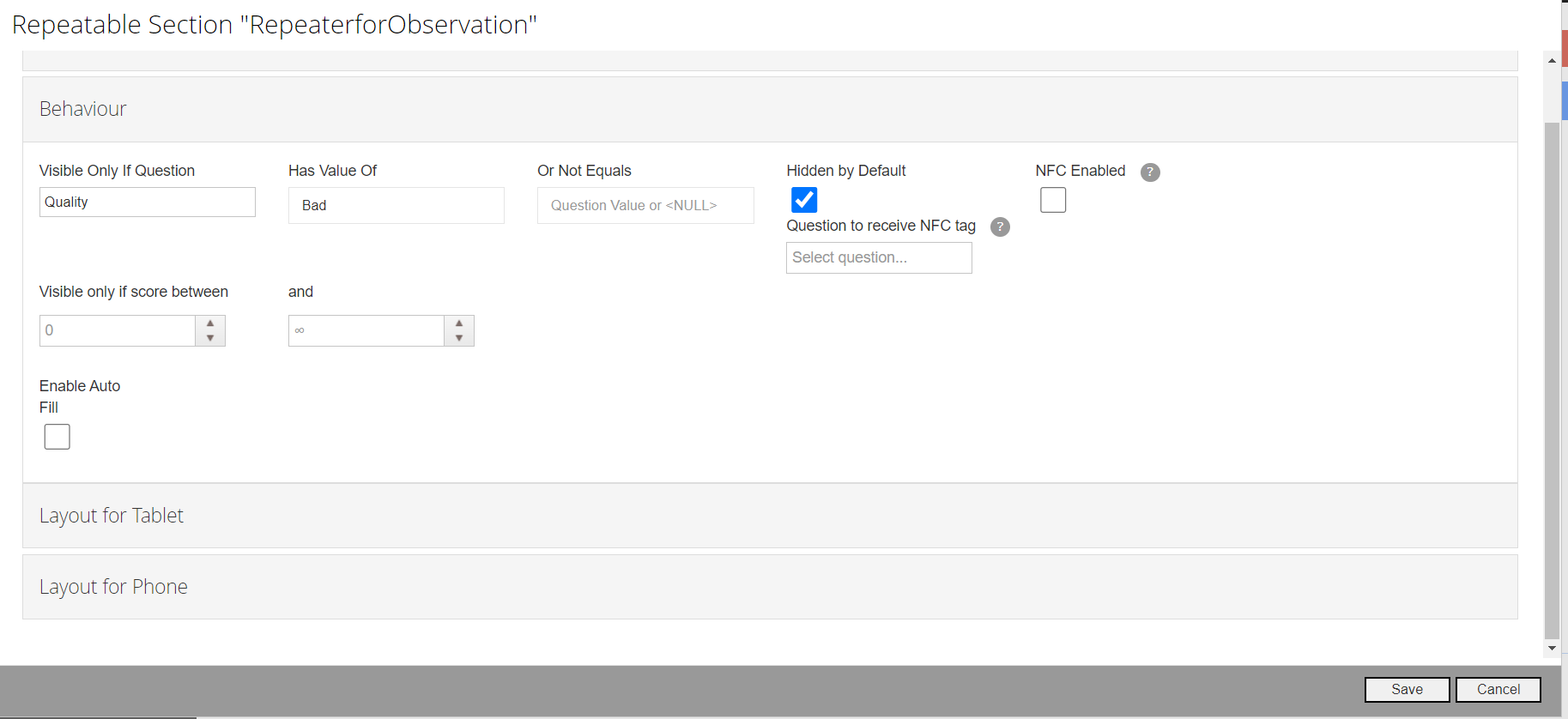
Task: Focus the minimum score input field
Action: point(118,331)
